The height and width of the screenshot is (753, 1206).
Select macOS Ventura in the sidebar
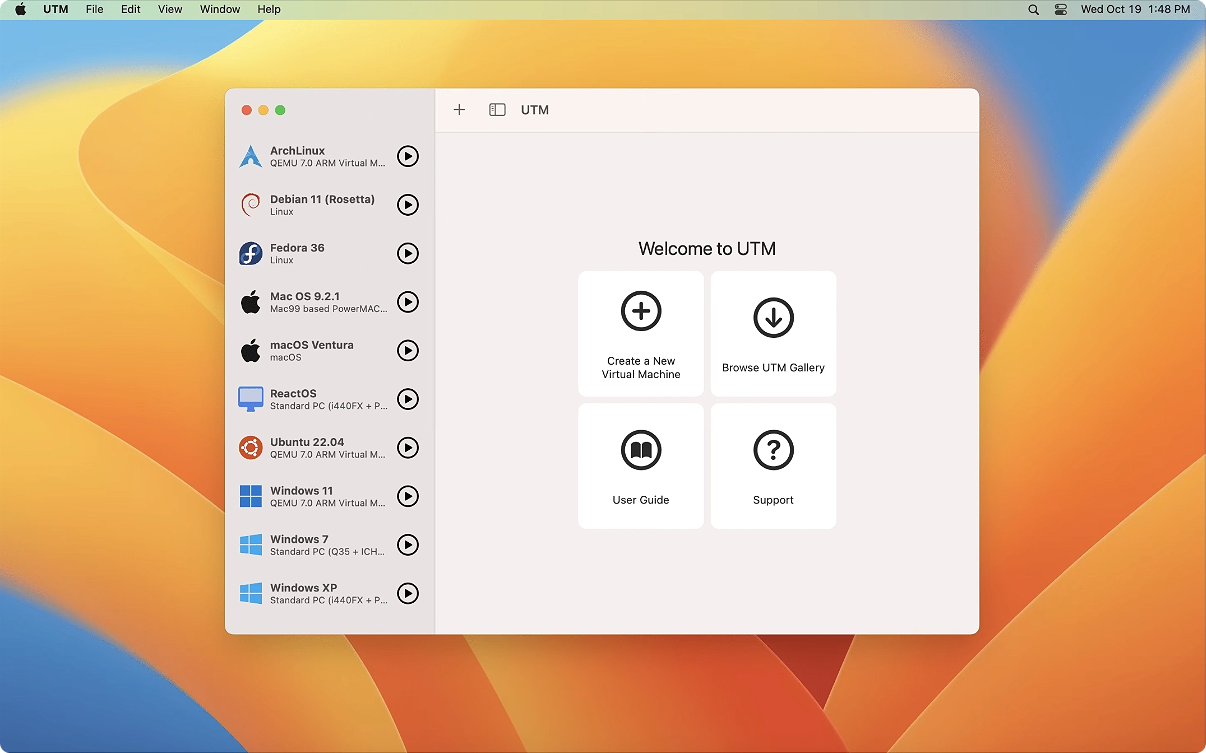[311, 350]
